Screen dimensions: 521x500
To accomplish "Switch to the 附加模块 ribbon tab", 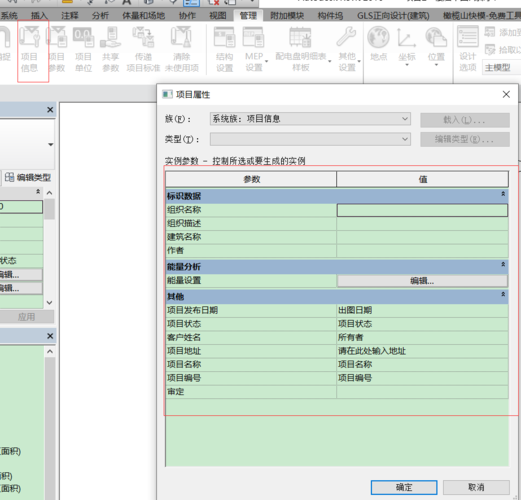I will tap(287, 16).
